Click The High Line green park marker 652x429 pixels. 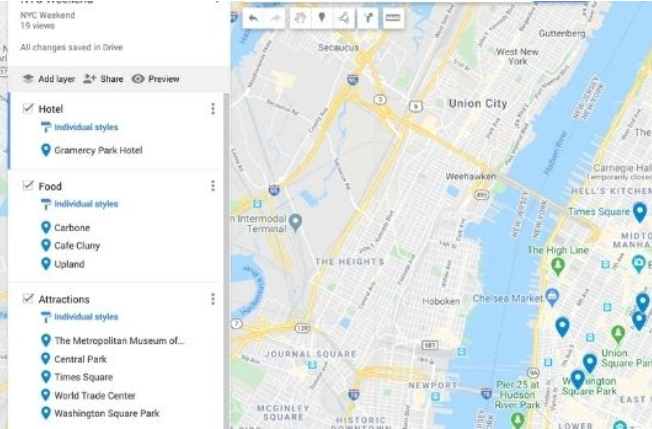[558, 266]
